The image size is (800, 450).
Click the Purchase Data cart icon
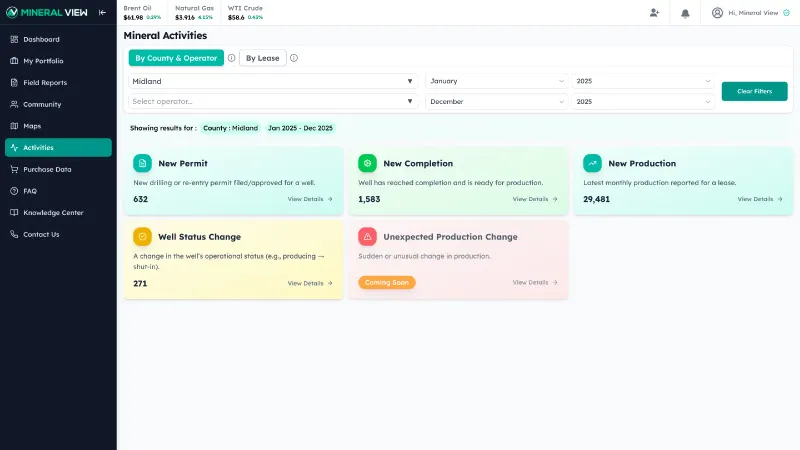coord(14,169)
